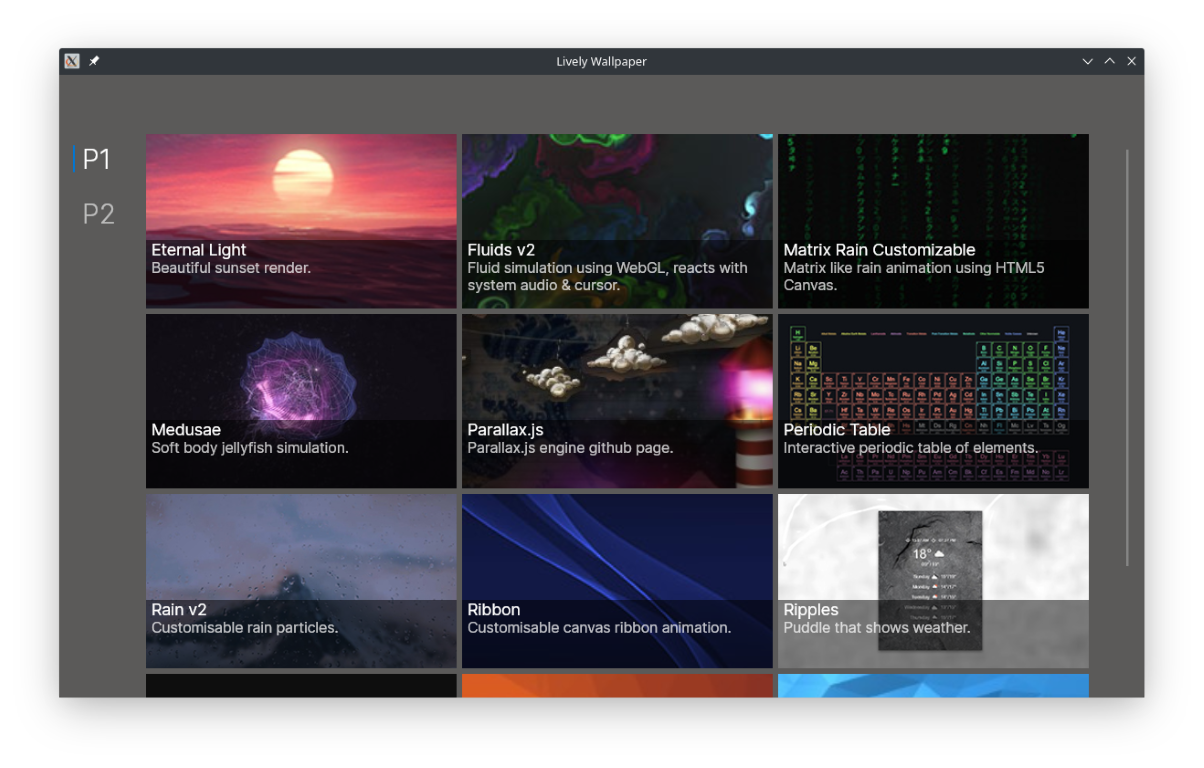Select the partially visible blue wallpaper tile

click(x=933, y=686)
